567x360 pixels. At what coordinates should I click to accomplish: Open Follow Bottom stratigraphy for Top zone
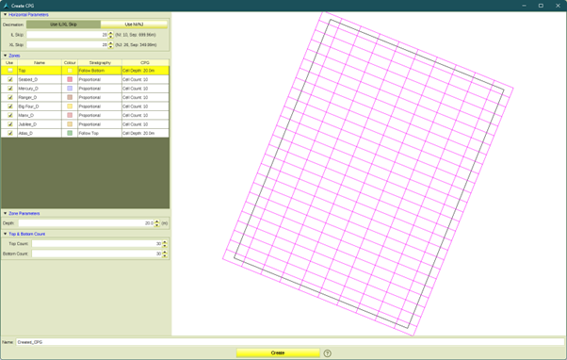99,70
